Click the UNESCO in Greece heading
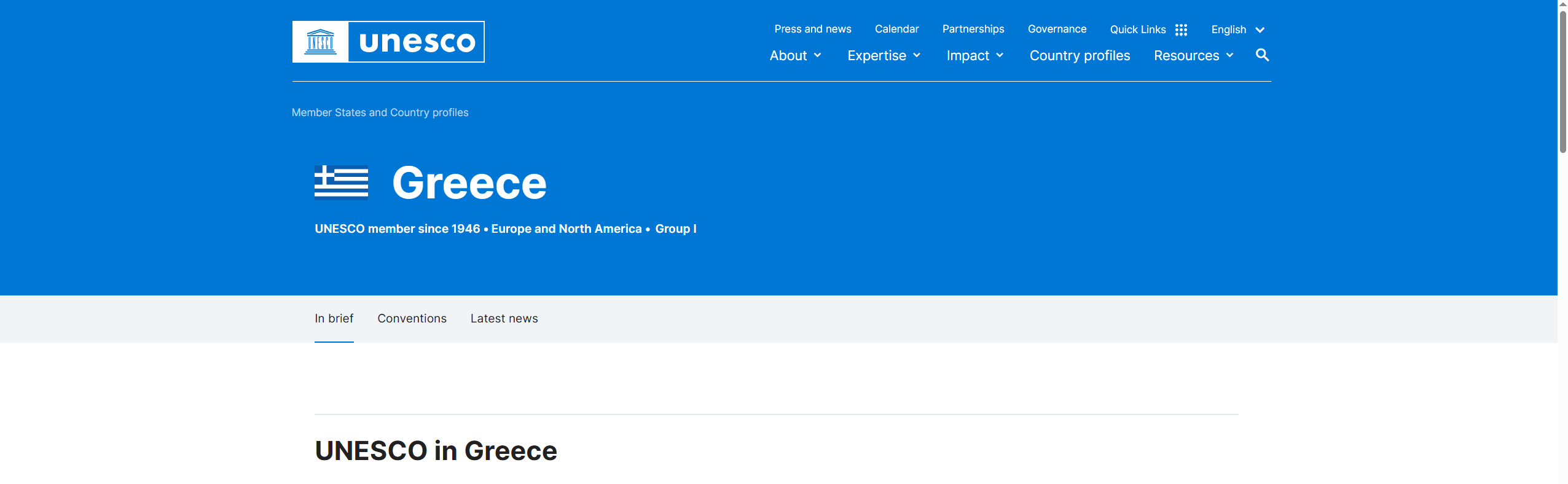The height and width of the screenshot is (484, 1568). coord(436,451)
